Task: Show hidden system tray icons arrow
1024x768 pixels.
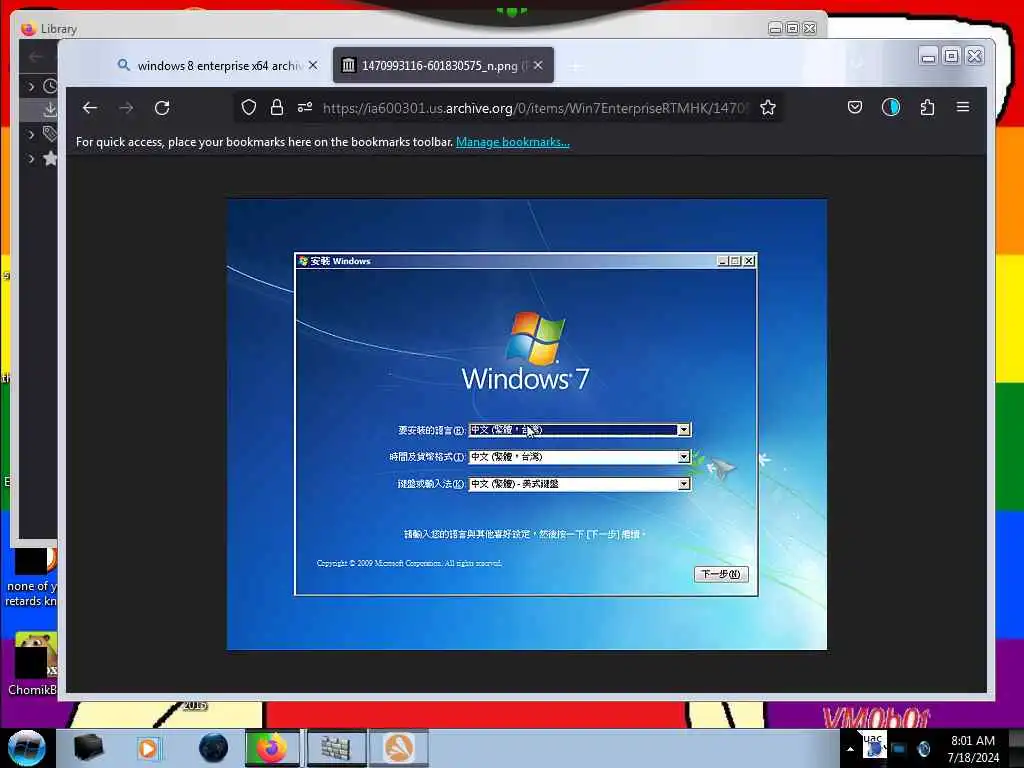Action: tap(850, 750)
